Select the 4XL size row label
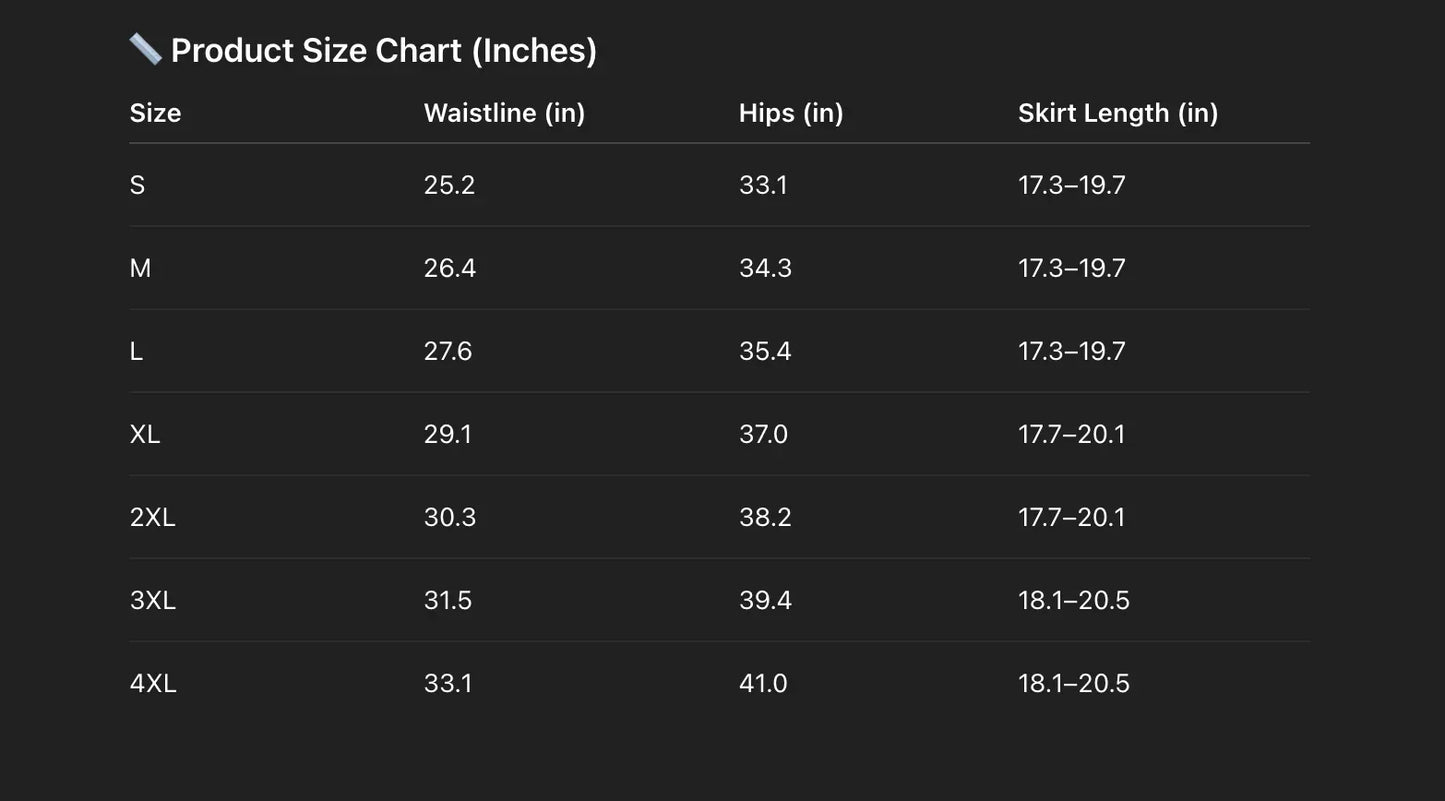 pyautogui.click(x=153, y=683)
